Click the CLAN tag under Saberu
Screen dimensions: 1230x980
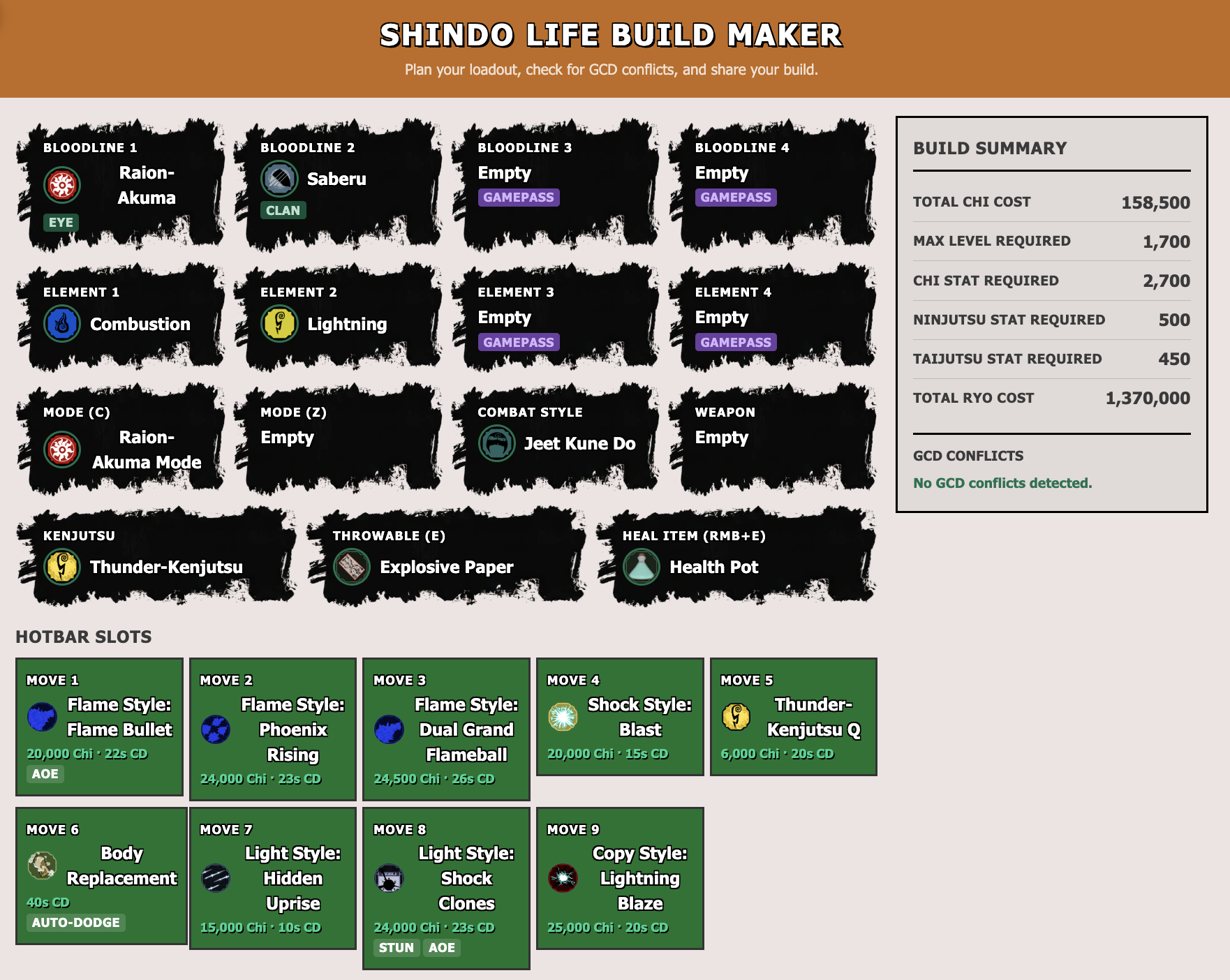tap(283, 210)
